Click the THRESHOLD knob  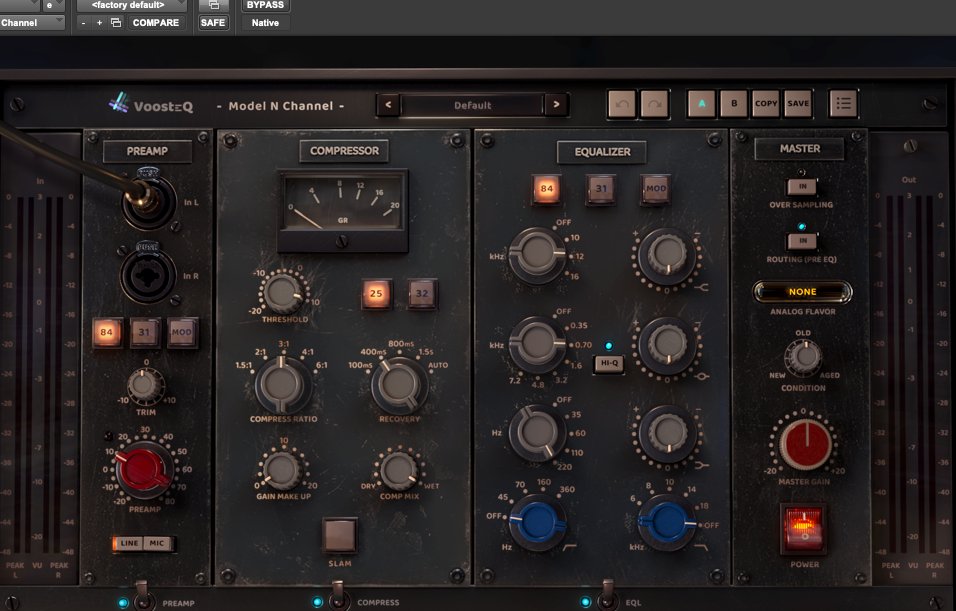pyautogui.click(x=283, y=293)
